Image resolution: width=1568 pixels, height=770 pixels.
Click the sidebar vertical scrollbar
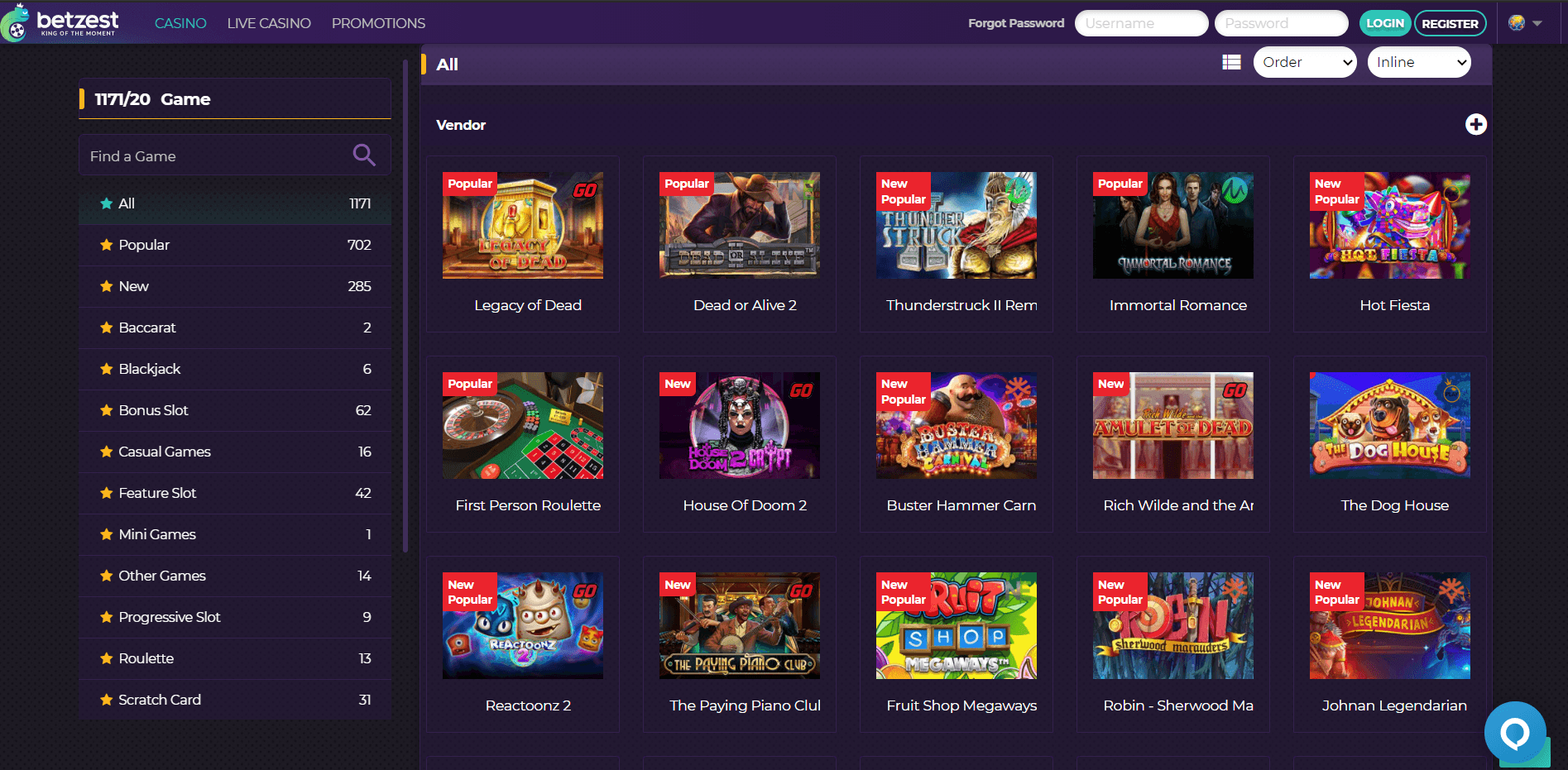[405, 306]
